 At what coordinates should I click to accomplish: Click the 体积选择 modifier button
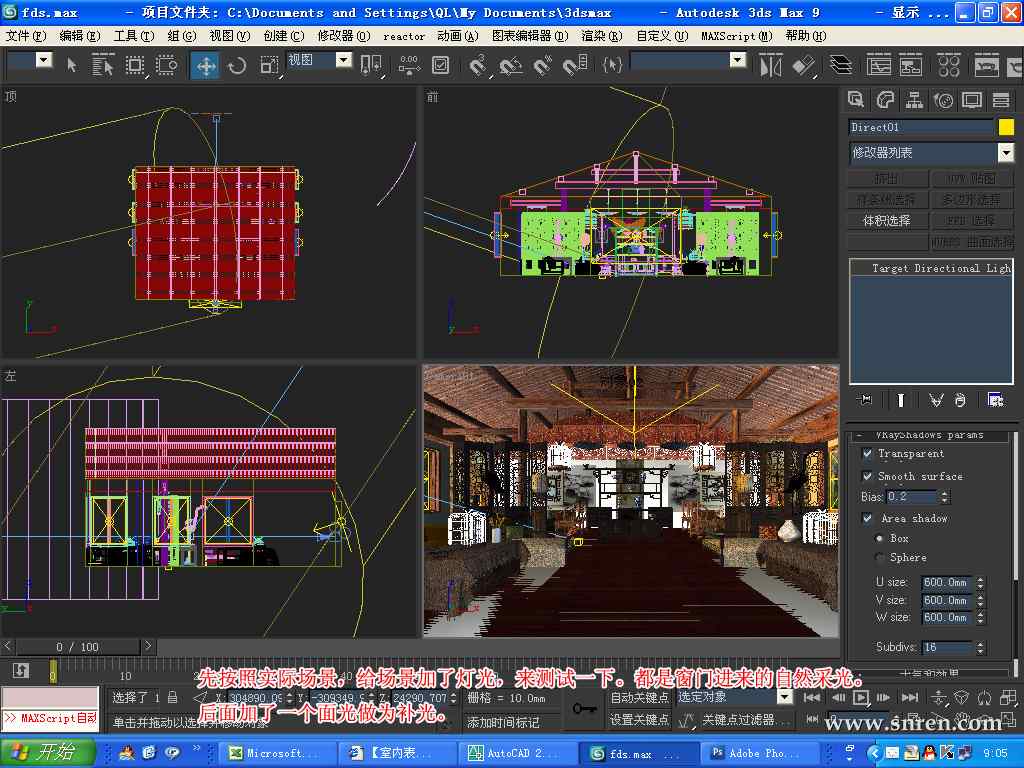[888, 221]
